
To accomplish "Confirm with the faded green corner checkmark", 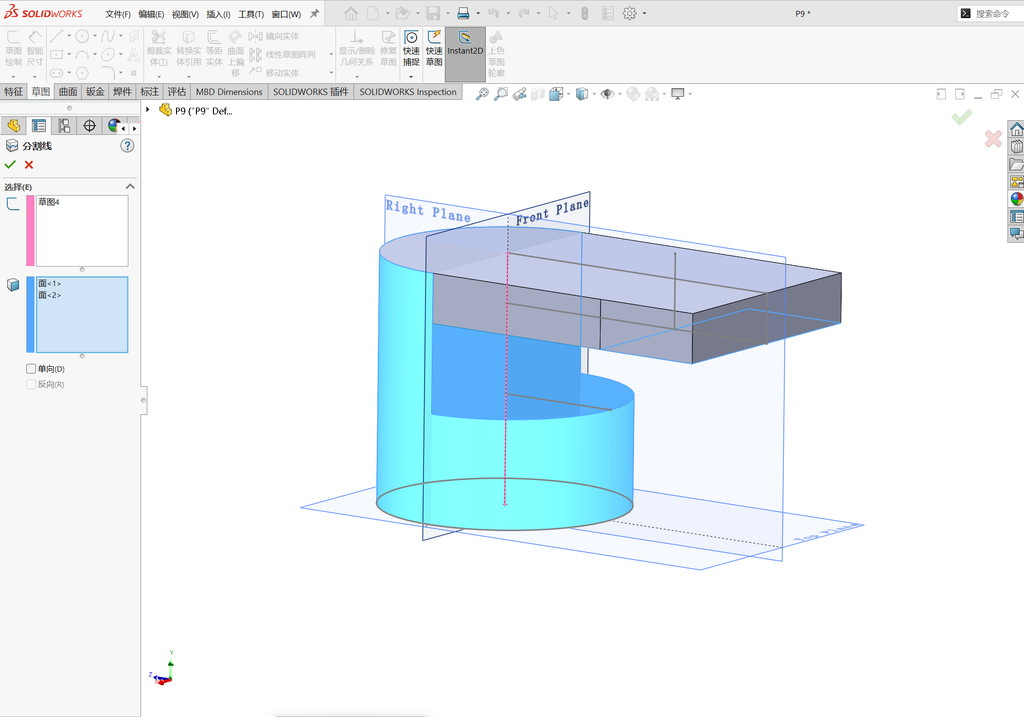I will (x=962, y=117).
